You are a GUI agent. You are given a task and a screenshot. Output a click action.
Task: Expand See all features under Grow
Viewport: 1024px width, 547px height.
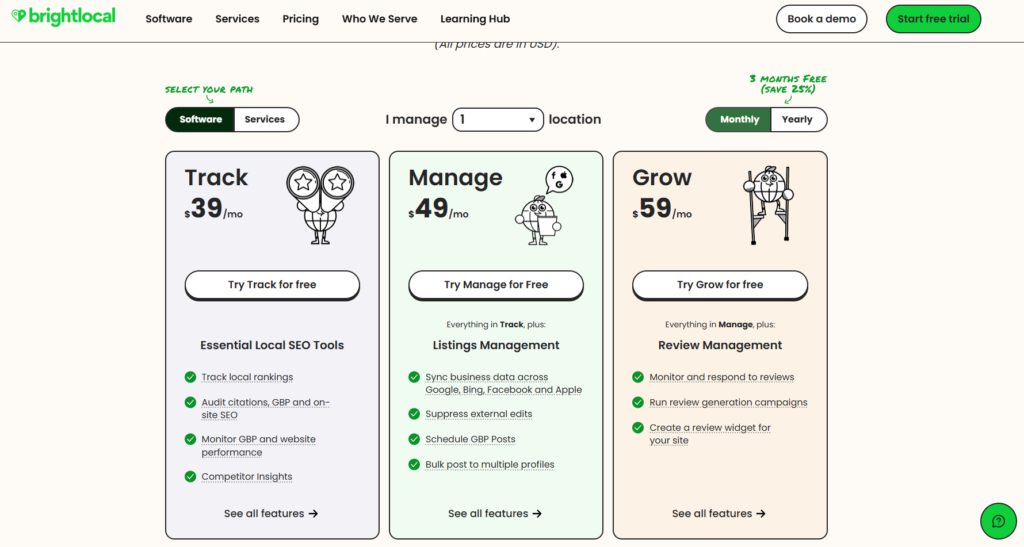(719, 513)
